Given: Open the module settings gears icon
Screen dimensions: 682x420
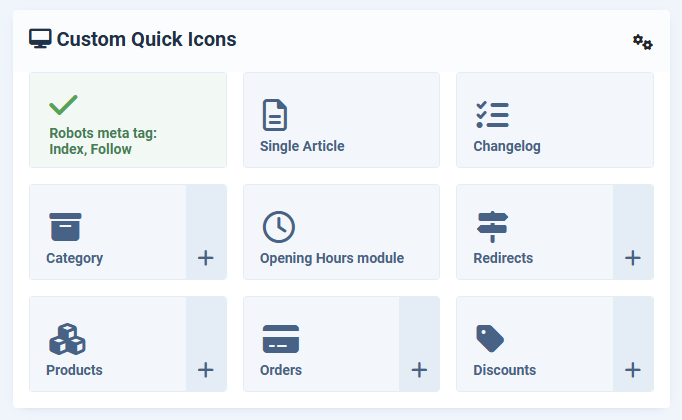Looking at the screenshot, I should [642, 42].
